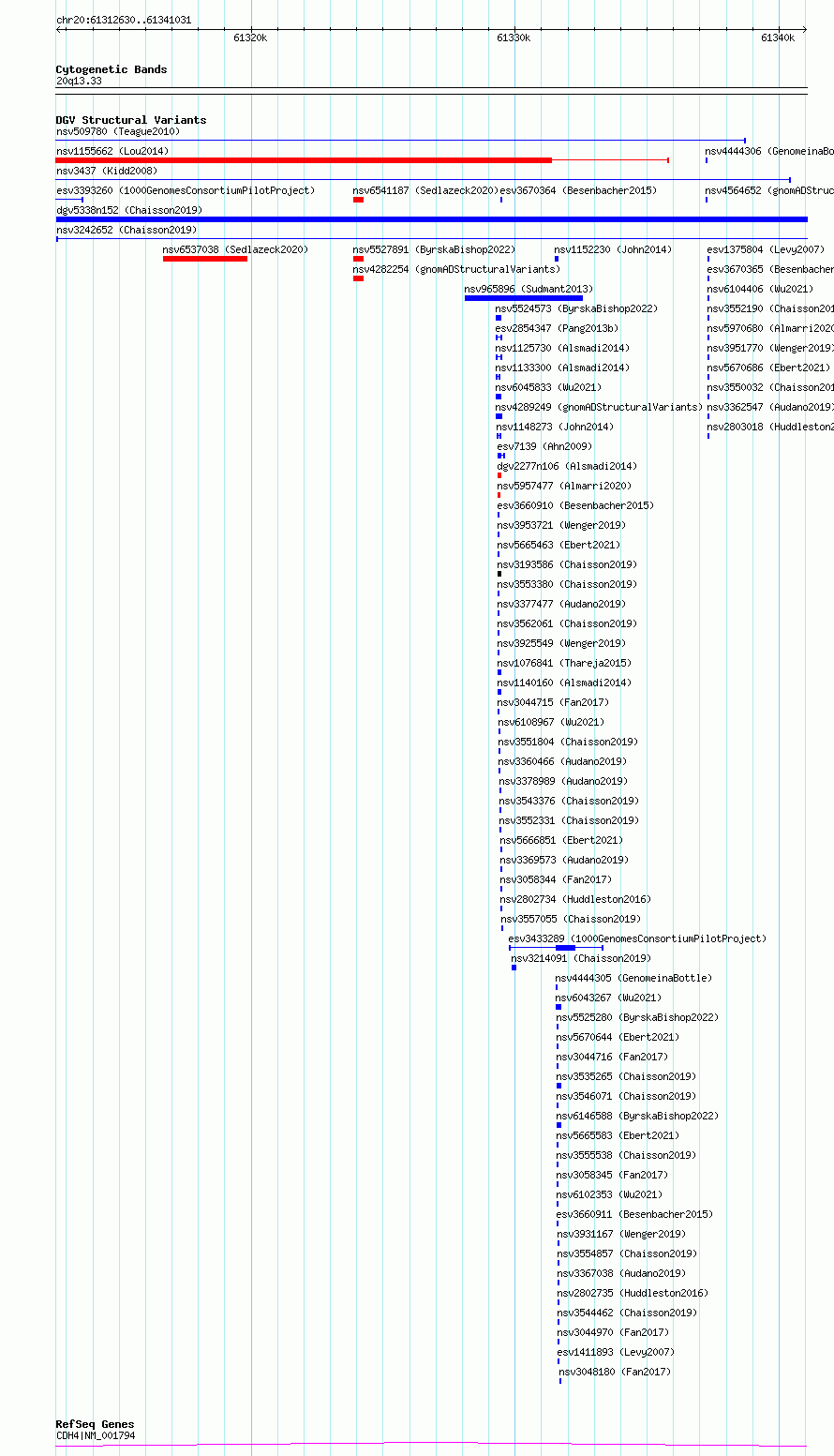Open nsv2802734 (Huddleston2016) label
Screen dimensions: 834x1456
(x=575, y=899)
